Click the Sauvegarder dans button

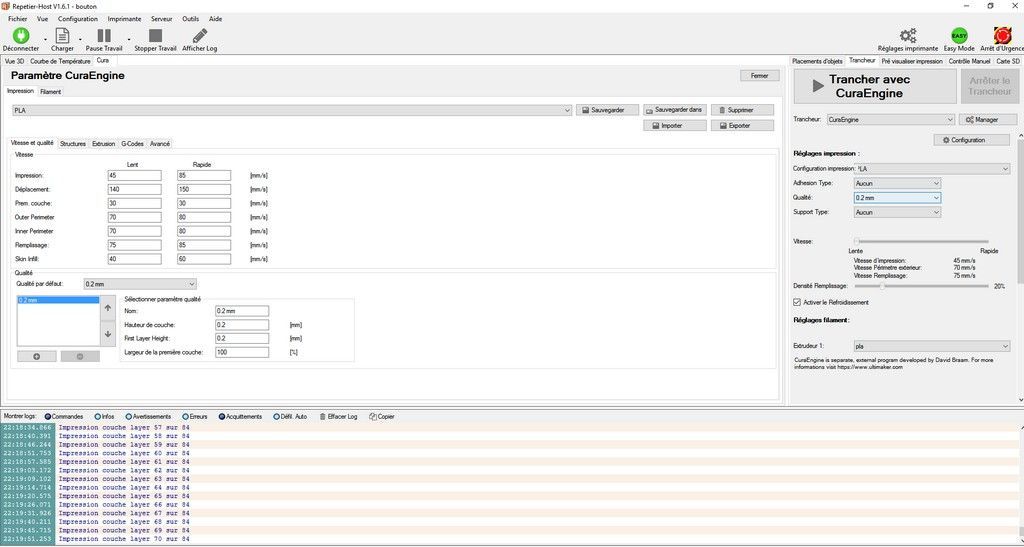[x=675, y=110]
